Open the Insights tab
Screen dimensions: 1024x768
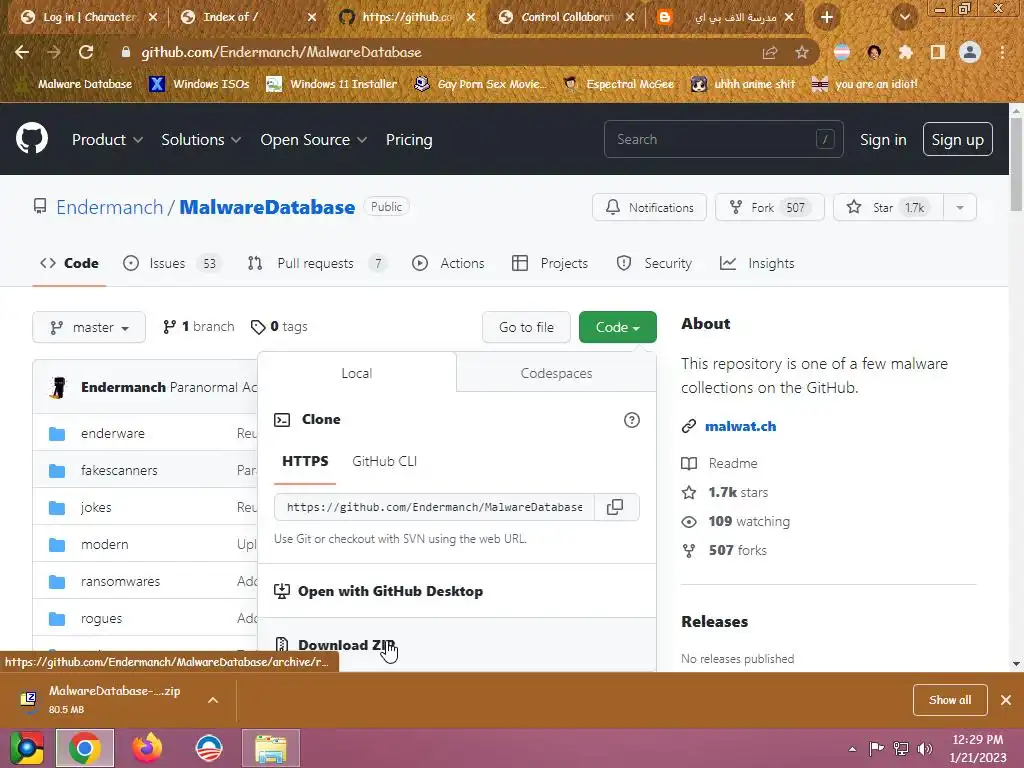757,264
